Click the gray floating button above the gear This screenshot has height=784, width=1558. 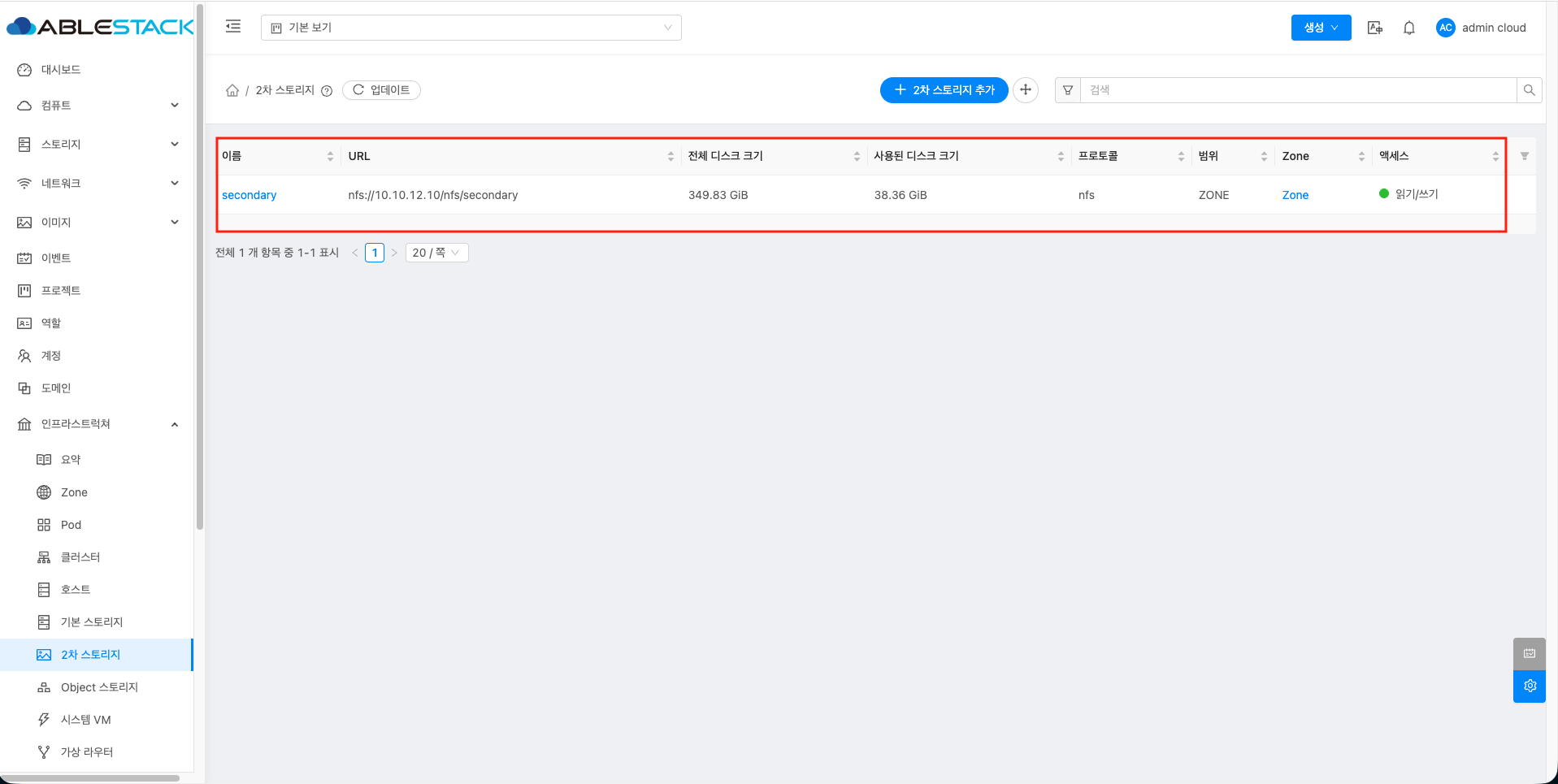(x=1530, y=653)
